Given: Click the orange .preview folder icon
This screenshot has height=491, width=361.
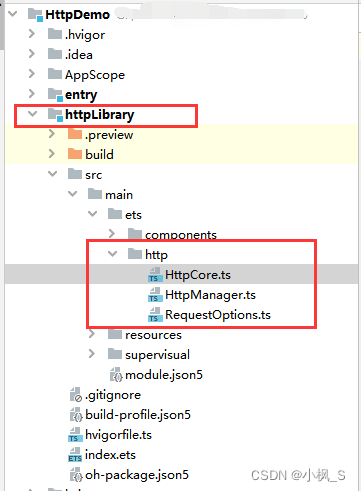Looking at the screenshot, I should (75, 134).
